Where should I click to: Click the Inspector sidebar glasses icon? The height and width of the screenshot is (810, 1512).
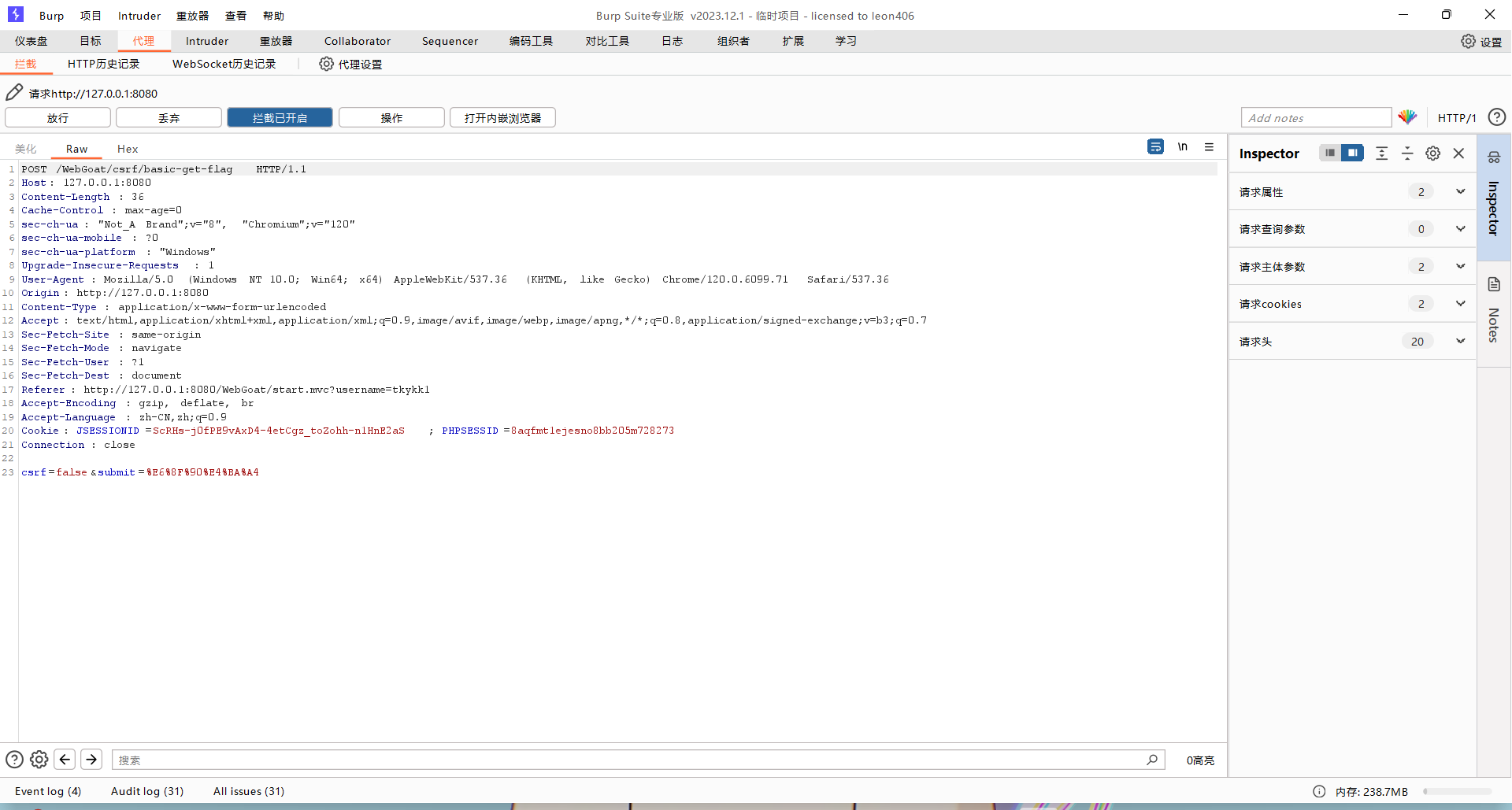(1494, 157)
